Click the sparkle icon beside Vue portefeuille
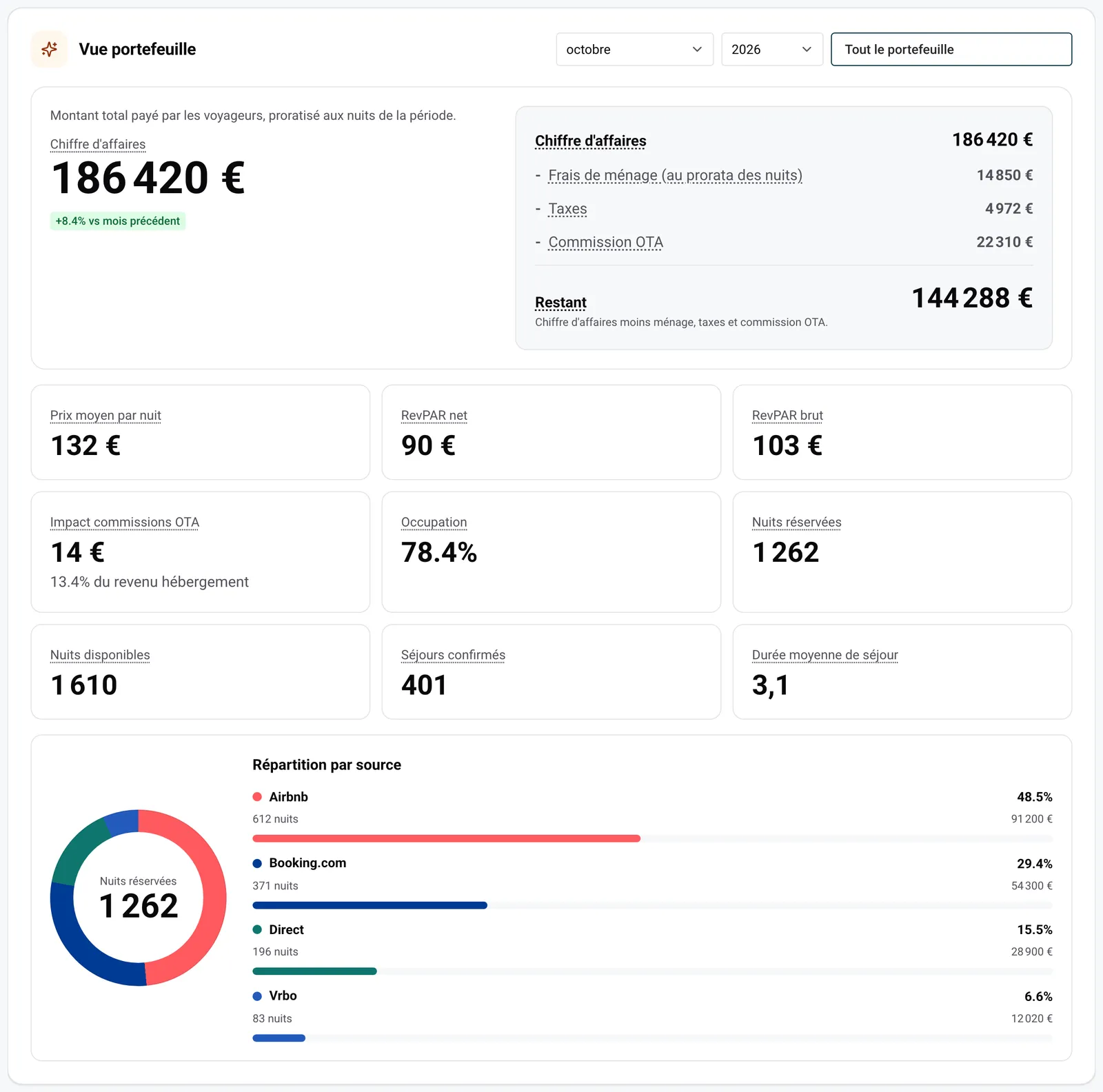Viewport: 1103px width, 1092px height. tap(49, 49)
